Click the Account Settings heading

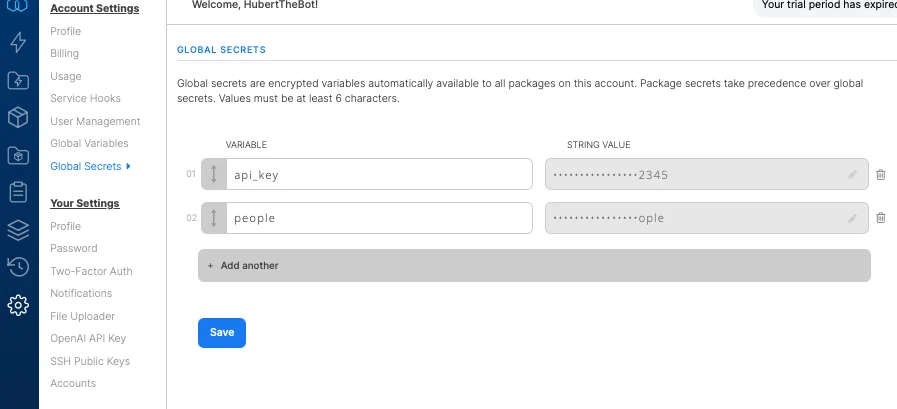tap(94, 9)
